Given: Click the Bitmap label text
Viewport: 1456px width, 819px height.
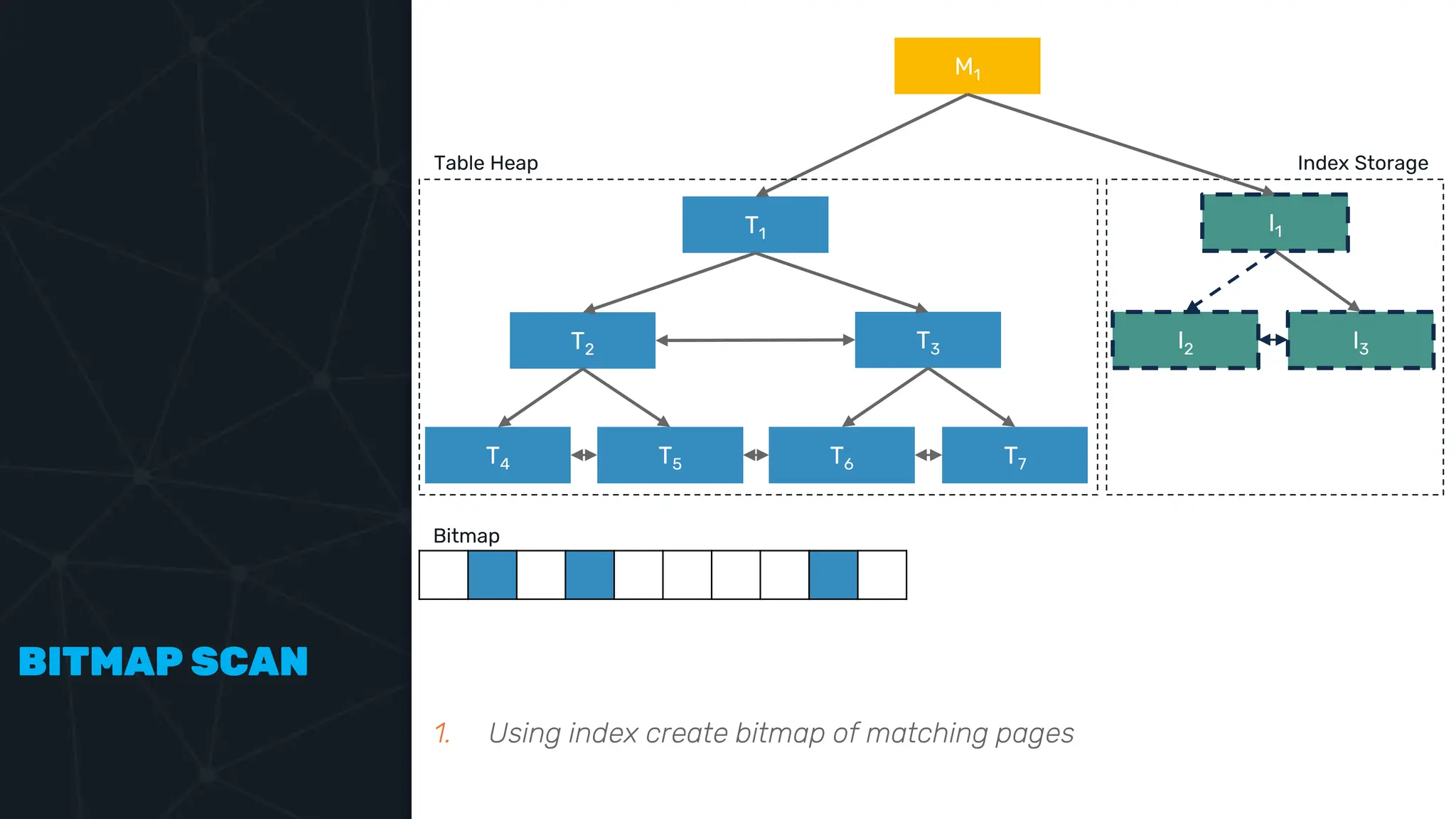Looking at the screenshot, I should (x=466, y=536).
